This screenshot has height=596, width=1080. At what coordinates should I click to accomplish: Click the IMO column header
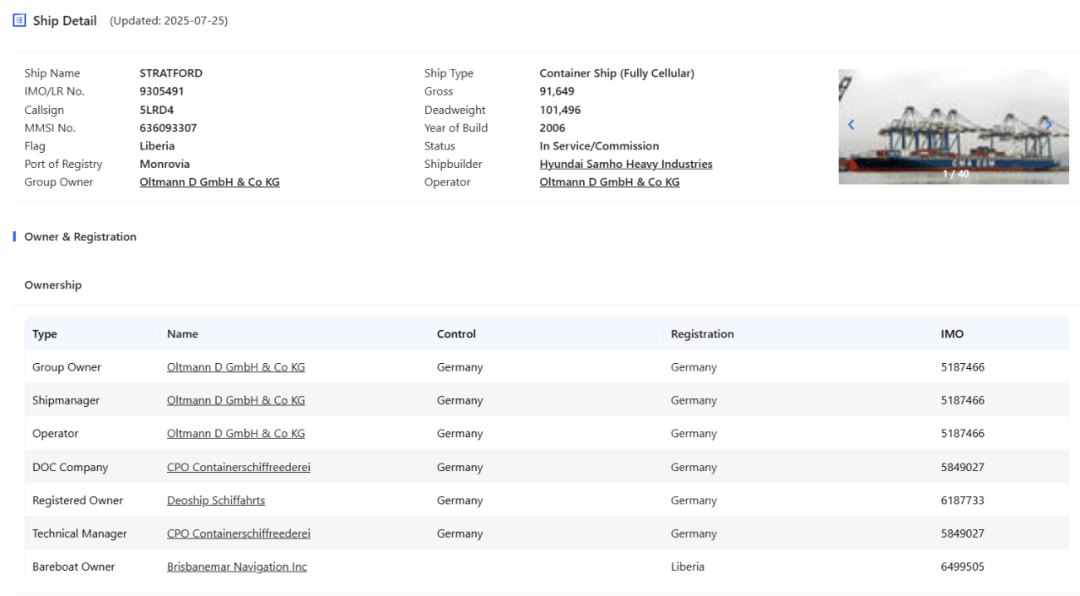[x=952, y=333]
